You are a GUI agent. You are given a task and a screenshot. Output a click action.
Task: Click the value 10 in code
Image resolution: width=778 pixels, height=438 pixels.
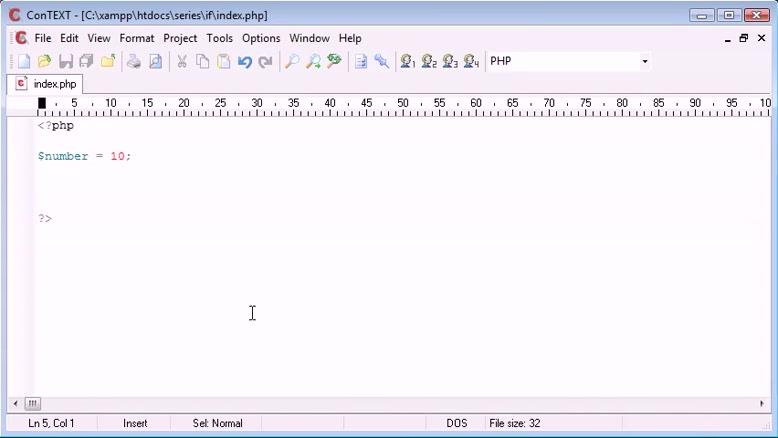[x=118, y=156]
